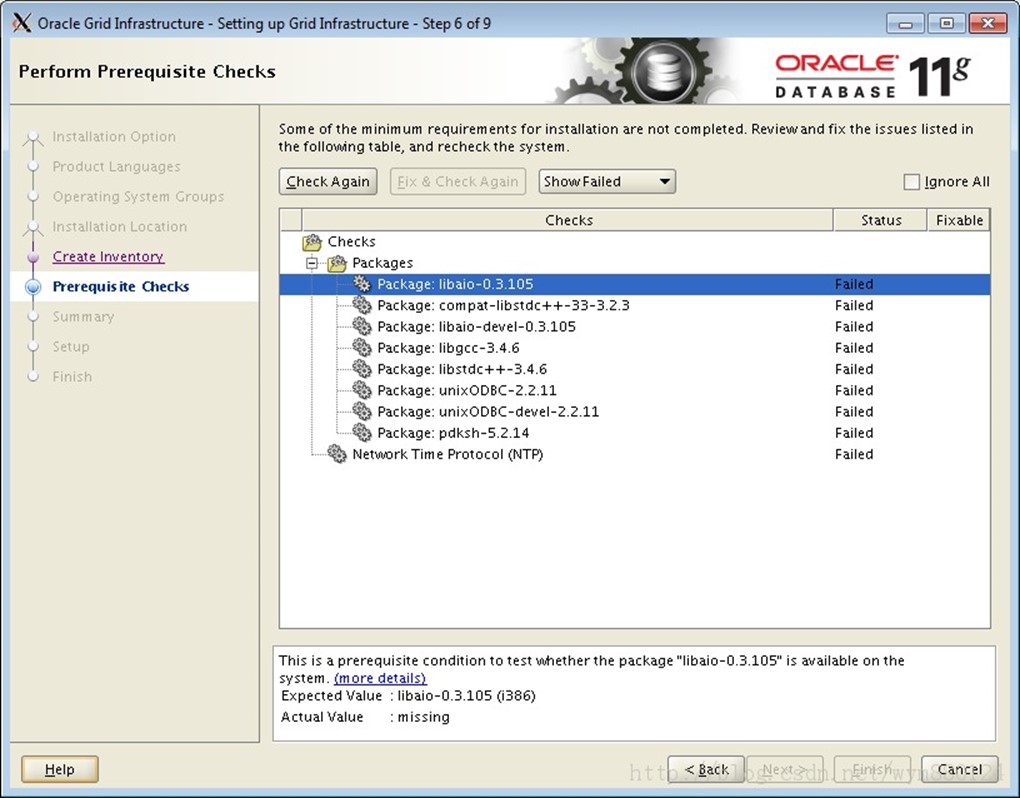Click gear icon for unixODBC-devel-2.2.11
This screenshot has width=1020, height=798.
point(362,412)
